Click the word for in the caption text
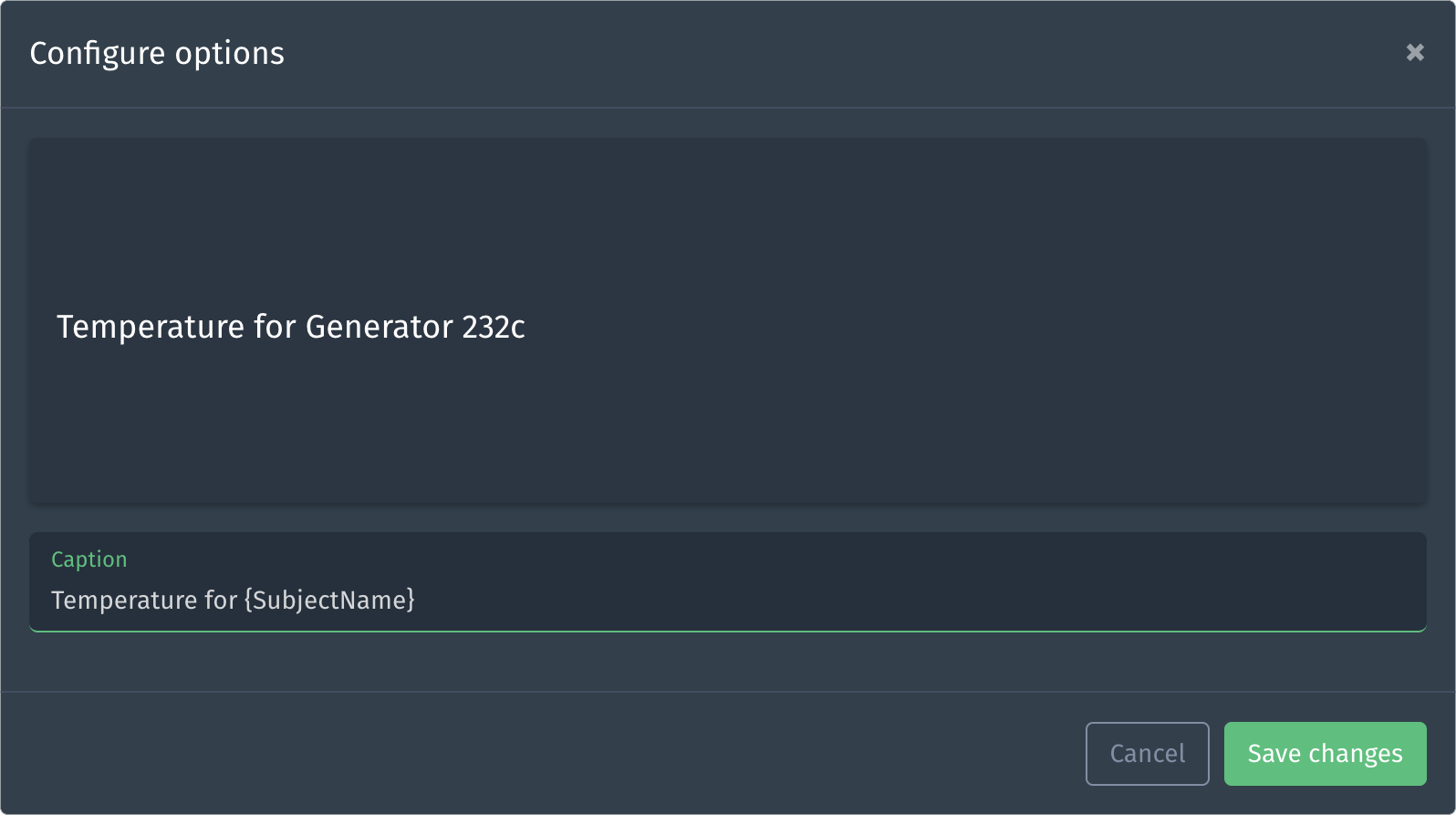1456x815 pixels. [221, 600]
